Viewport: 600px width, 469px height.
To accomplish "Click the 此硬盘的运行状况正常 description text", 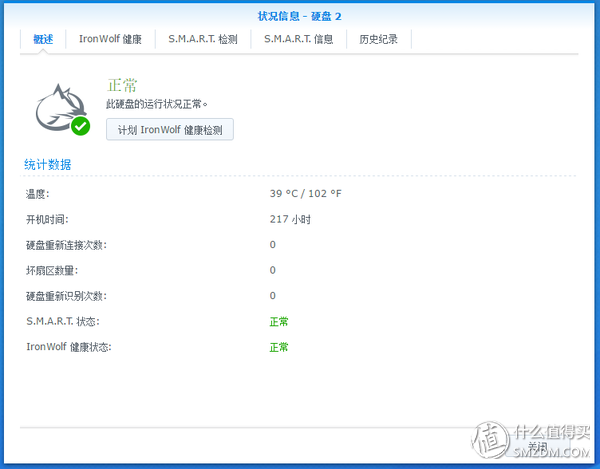I will tap(157, 104).
